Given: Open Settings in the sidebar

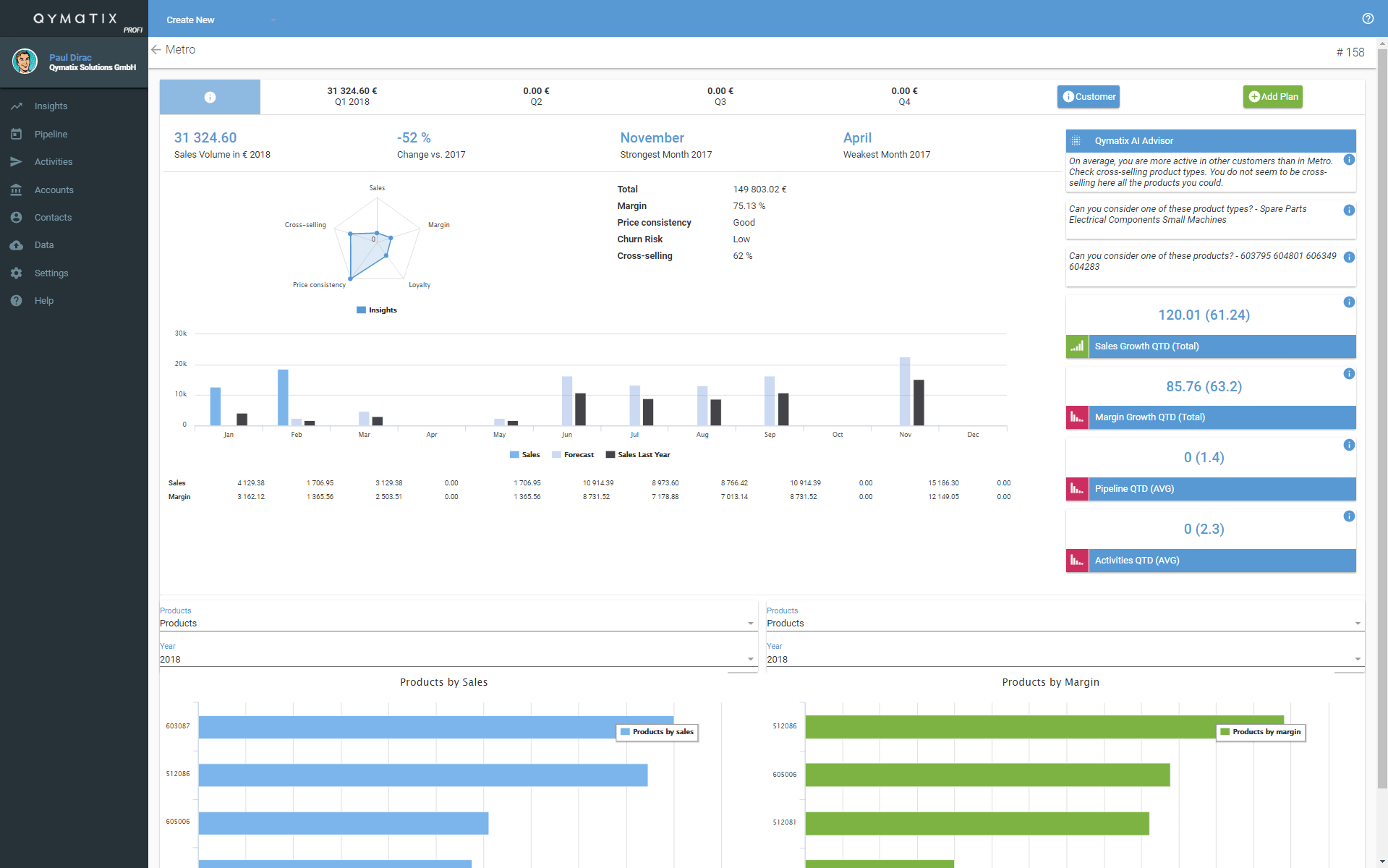Looking at the screenshot, I should coord(74,273).
